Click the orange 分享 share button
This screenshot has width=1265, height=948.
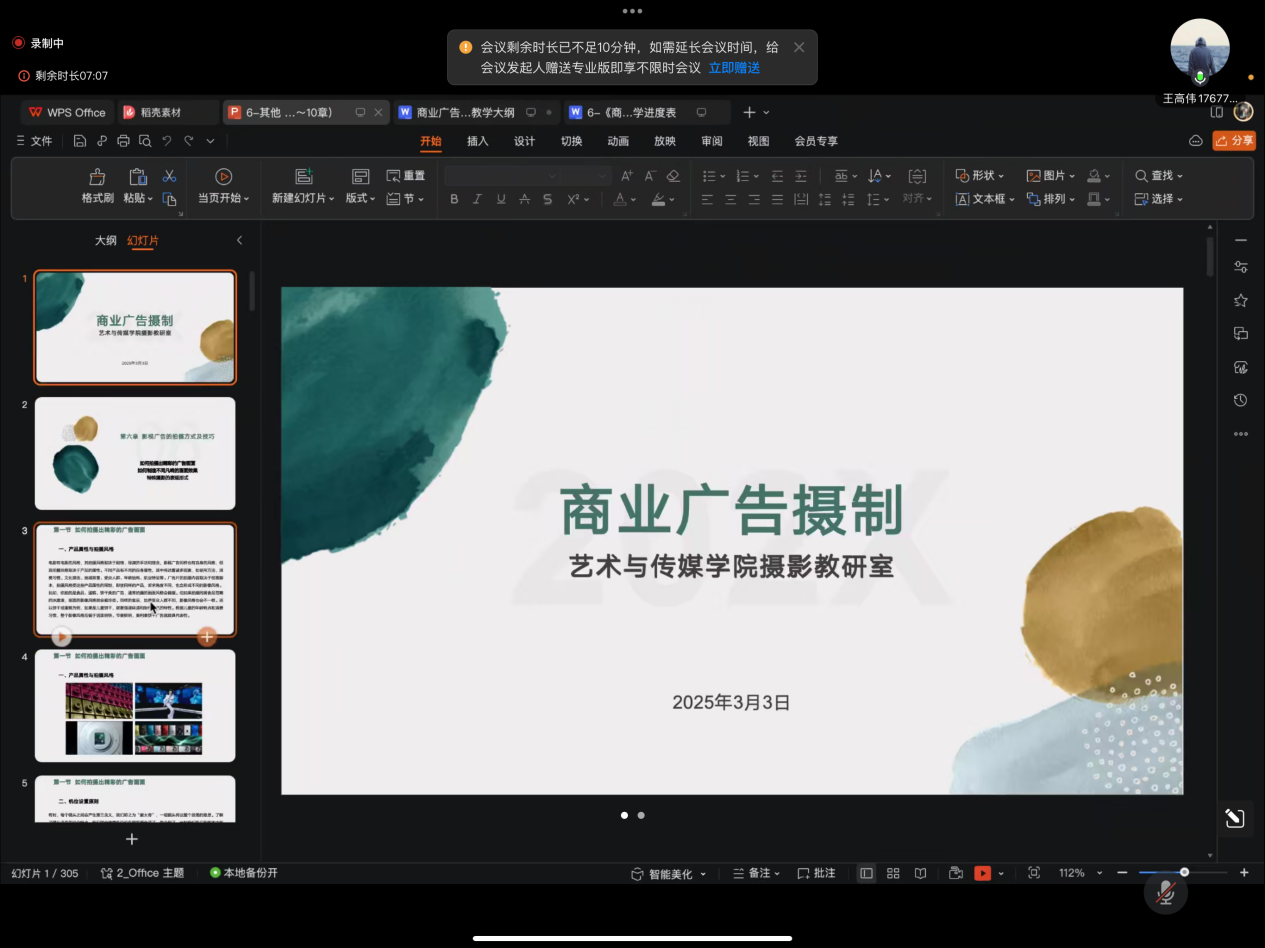[x=1233, y=141]
